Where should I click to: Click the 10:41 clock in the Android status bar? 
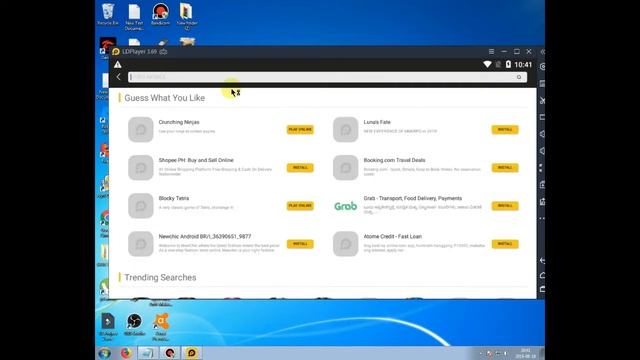coord(523,64)
